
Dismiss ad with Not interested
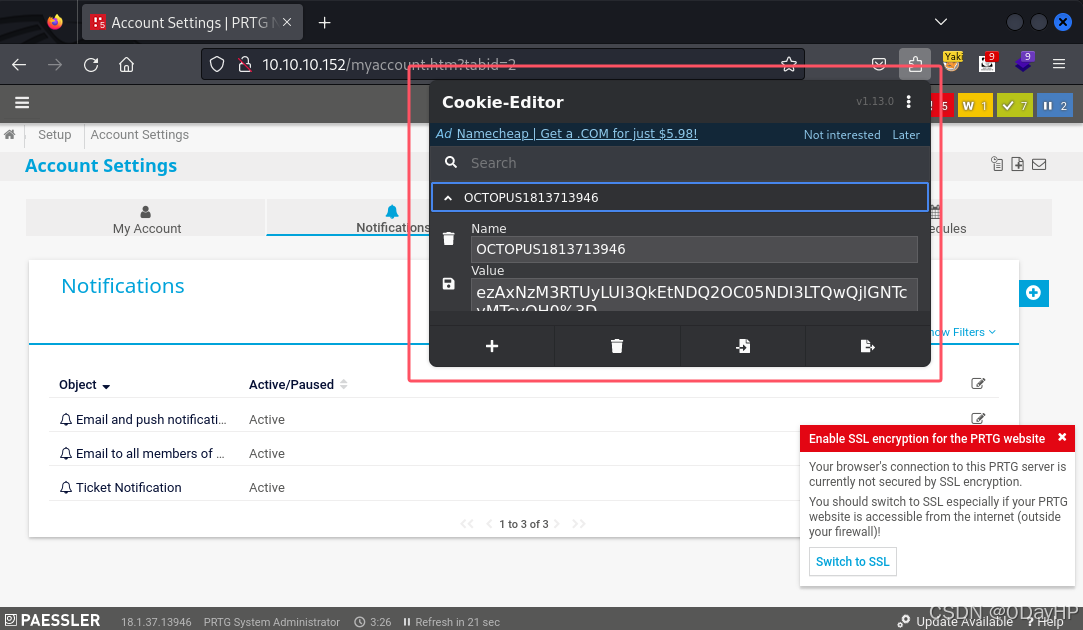click(841, 135)
